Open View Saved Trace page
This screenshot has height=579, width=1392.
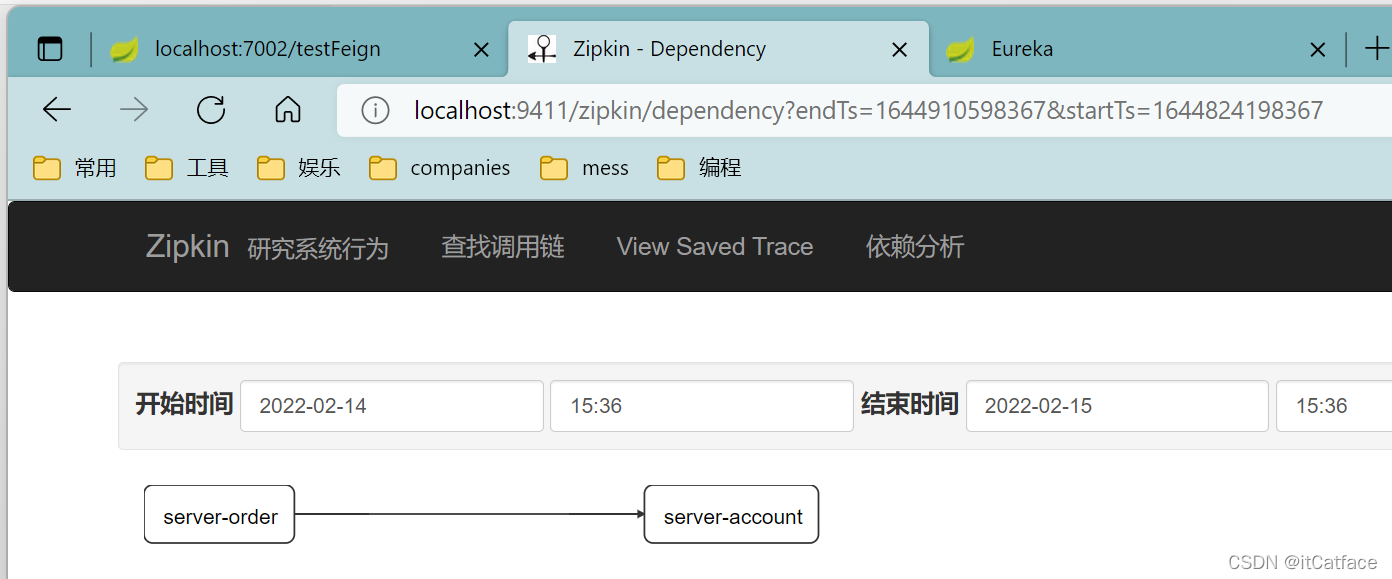pos(715,247)
